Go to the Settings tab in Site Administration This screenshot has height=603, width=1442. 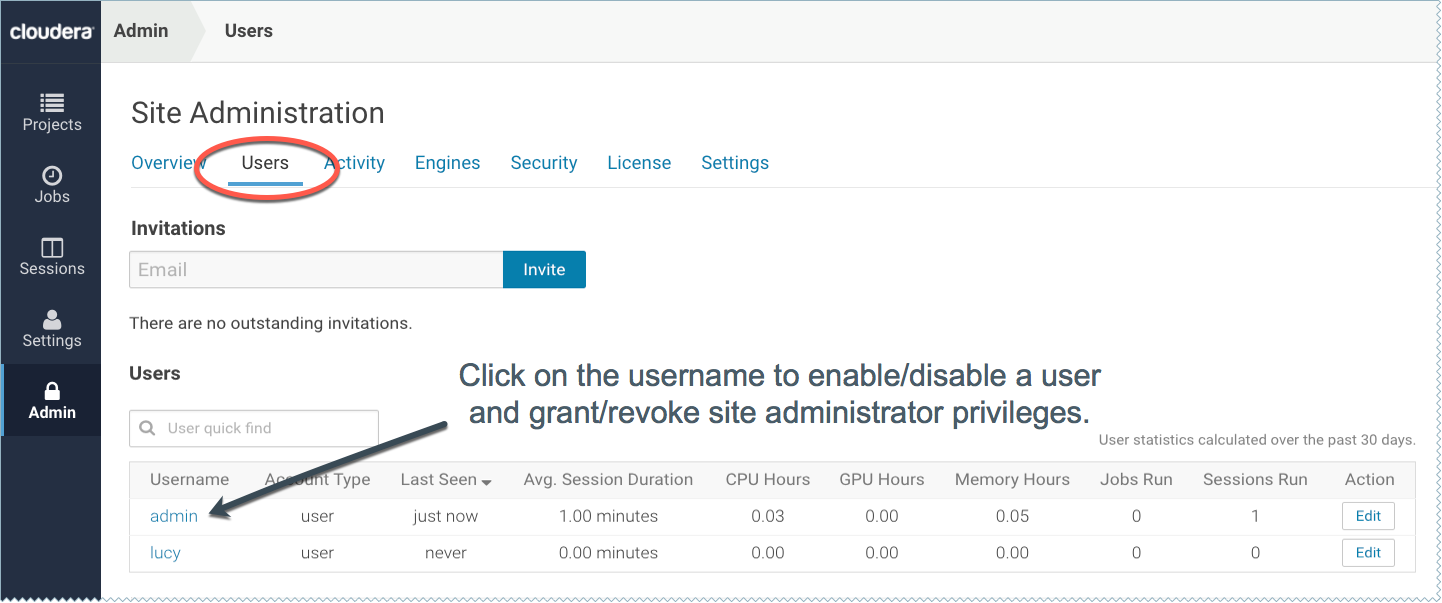(735, 163)
